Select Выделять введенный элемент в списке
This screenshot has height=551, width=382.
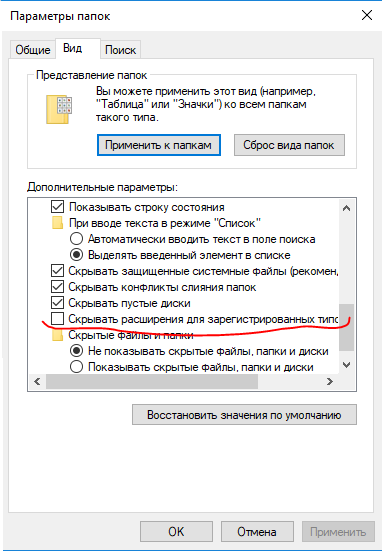76,255
